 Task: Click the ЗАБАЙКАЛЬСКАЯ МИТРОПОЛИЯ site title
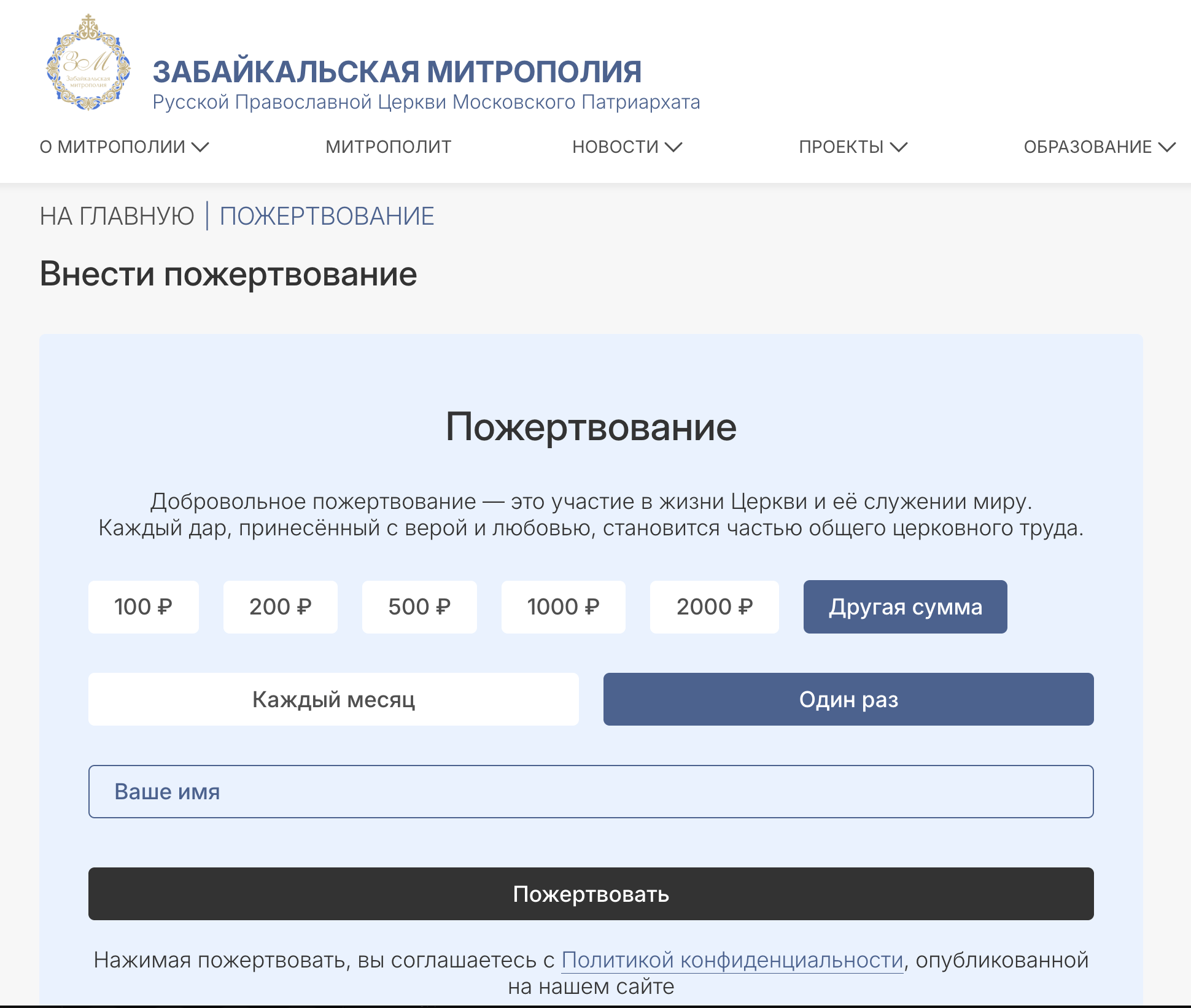point(397,72)
